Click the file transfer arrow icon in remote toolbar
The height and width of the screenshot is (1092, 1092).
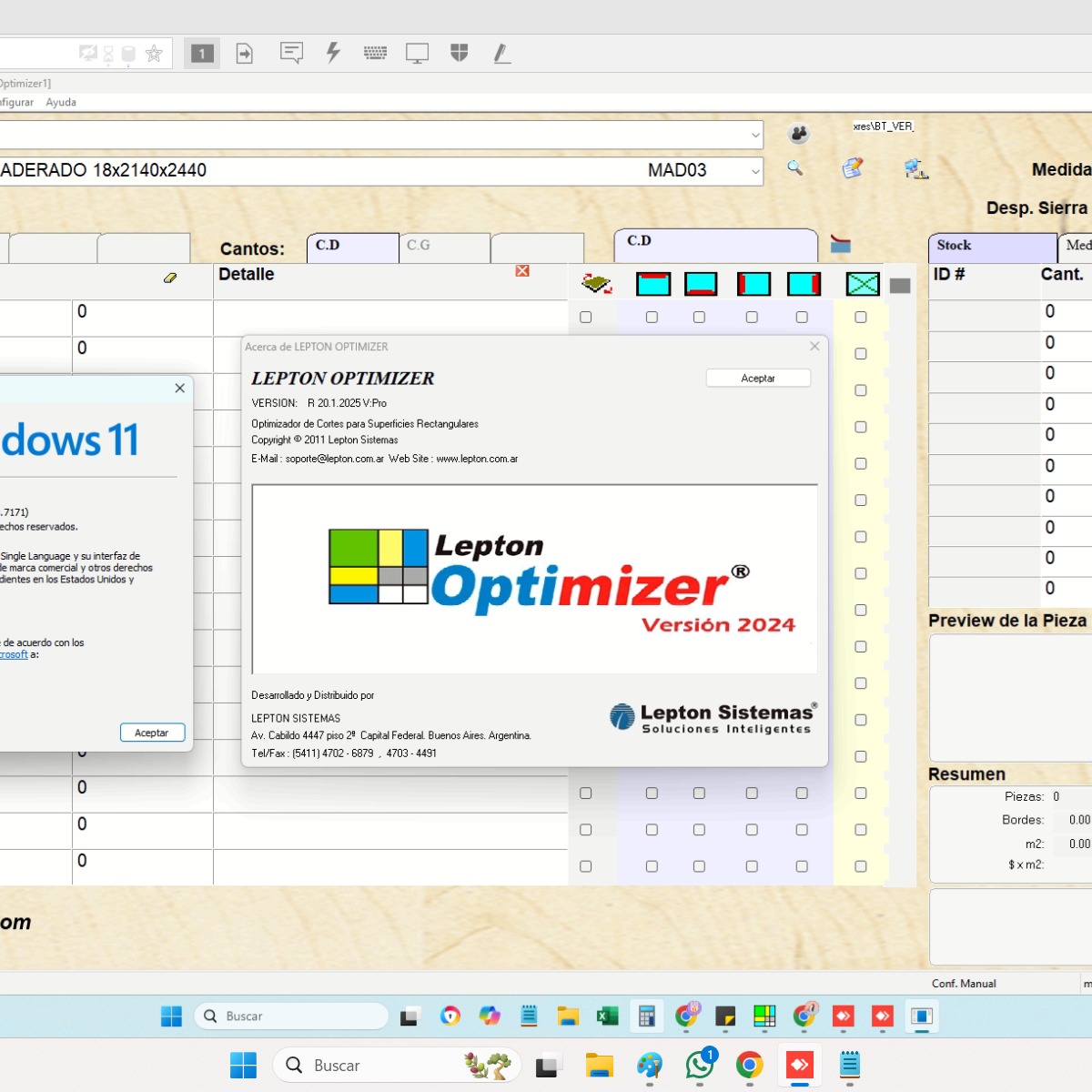point(244,54)
